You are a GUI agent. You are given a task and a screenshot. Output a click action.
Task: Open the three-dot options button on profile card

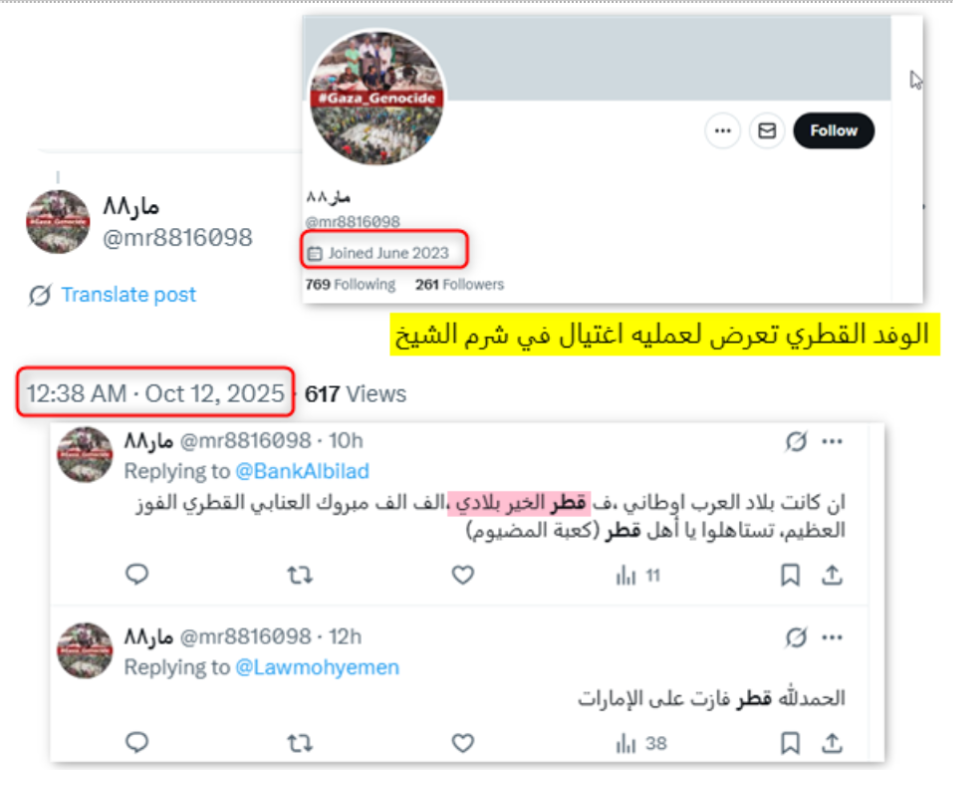pyautogui.click(x=723, y=131)
